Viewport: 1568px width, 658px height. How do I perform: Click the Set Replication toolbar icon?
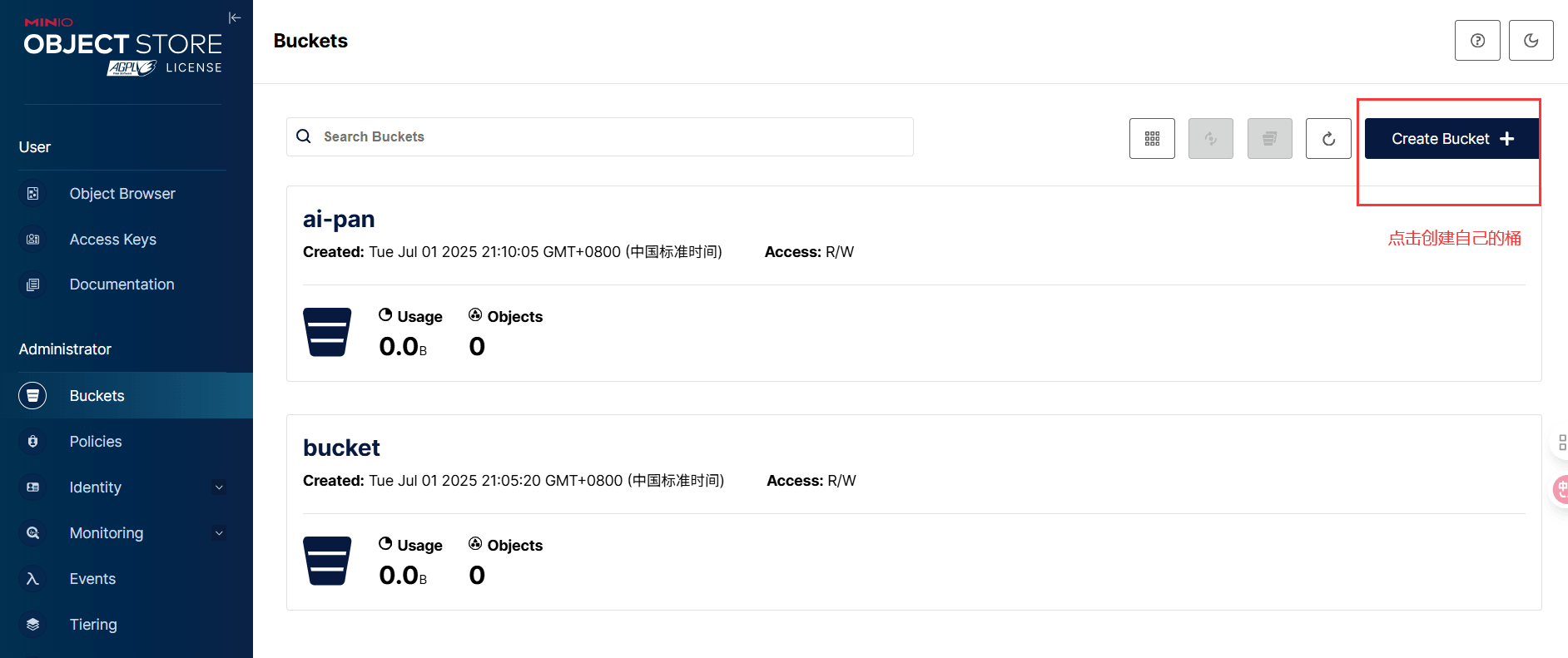click(x=1211, y=139)
